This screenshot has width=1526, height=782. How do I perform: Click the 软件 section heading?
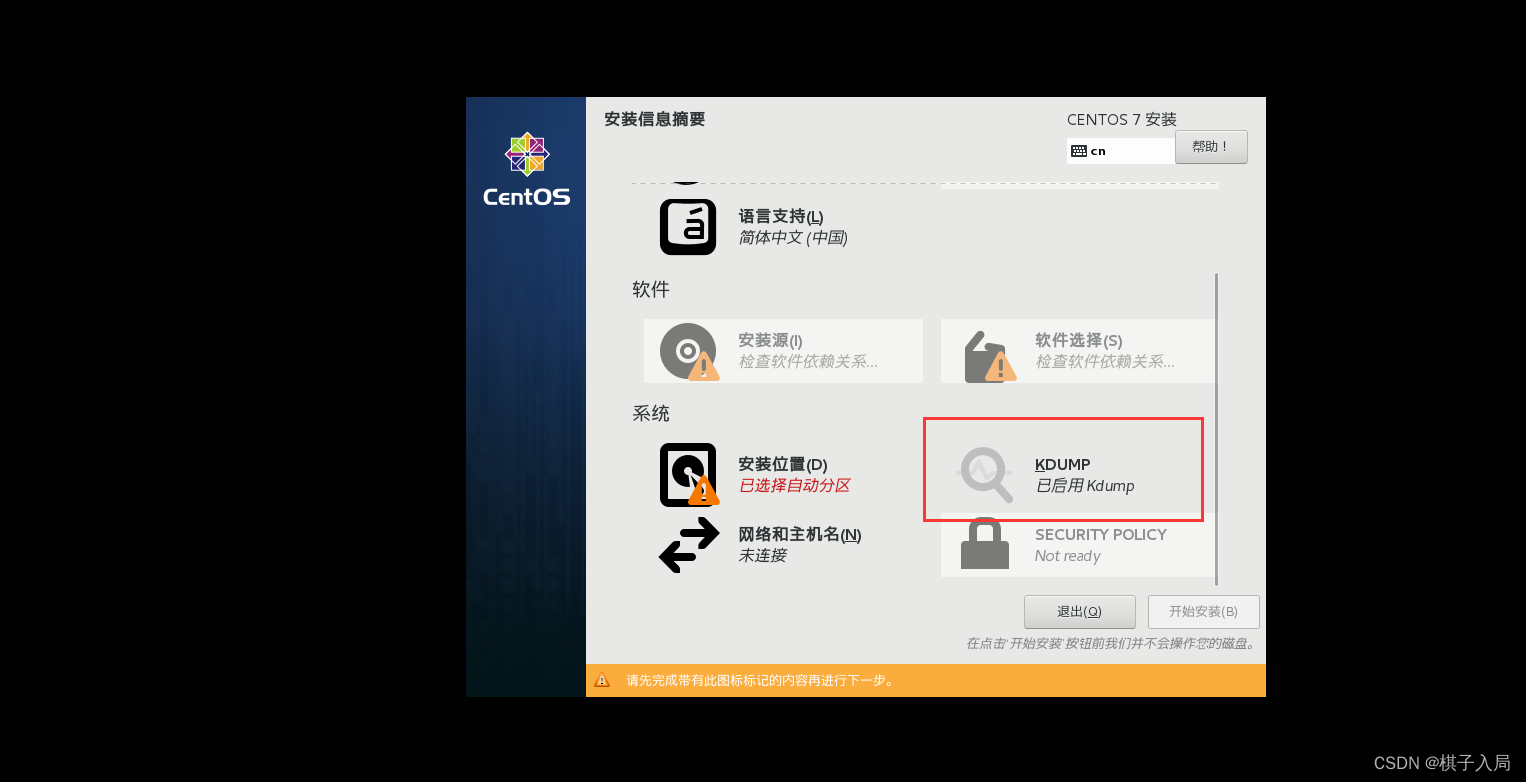[651, 289]
